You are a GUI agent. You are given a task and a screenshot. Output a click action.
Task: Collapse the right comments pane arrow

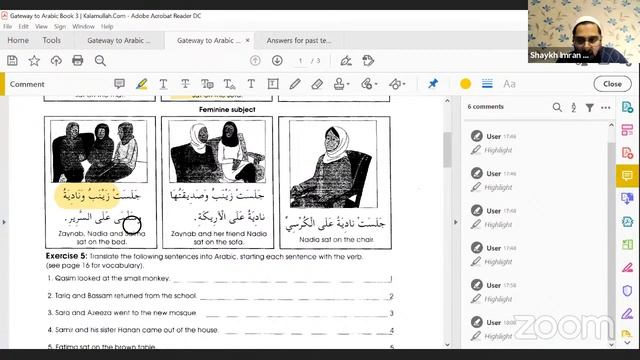pos(456,222)
